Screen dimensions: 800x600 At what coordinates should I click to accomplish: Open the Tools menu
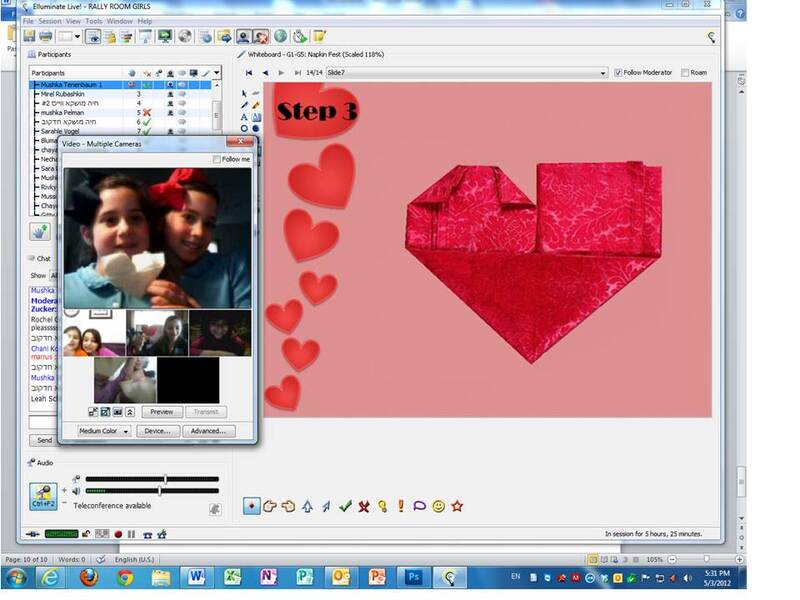[x=94, y=21]
